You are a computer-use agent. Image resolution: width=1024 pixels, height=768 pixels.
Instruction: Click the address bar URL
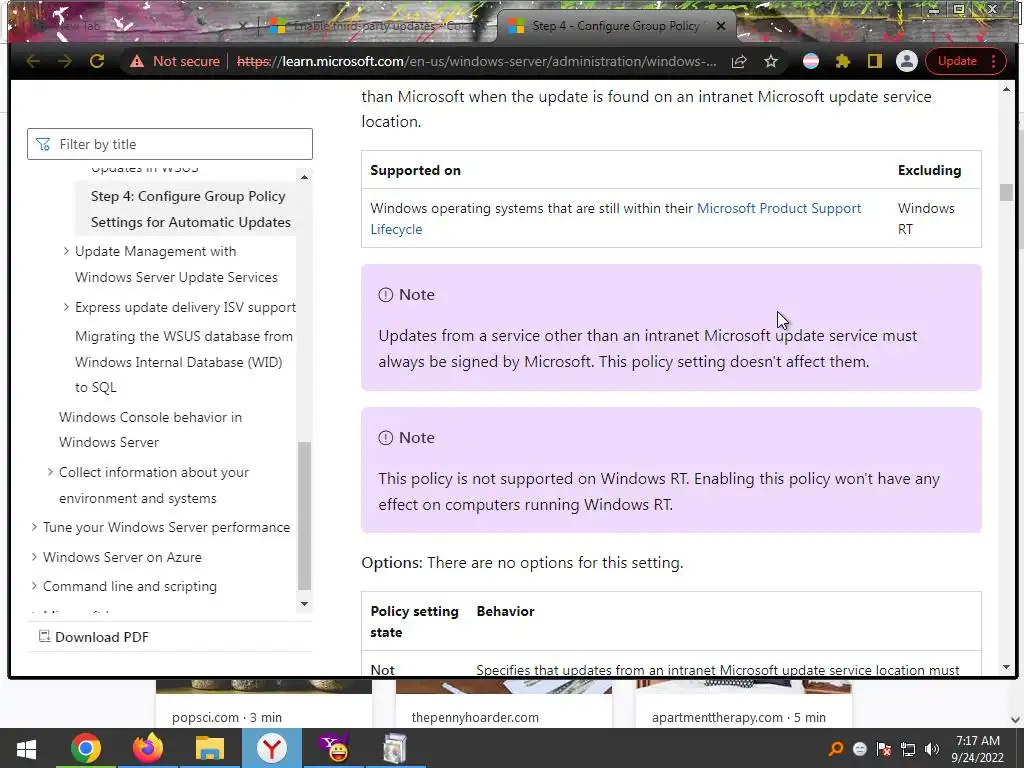[x=477, y=61]
